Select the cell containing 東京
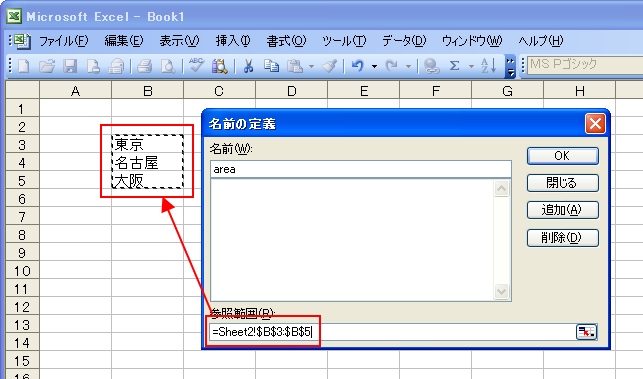 coord(148,144)
